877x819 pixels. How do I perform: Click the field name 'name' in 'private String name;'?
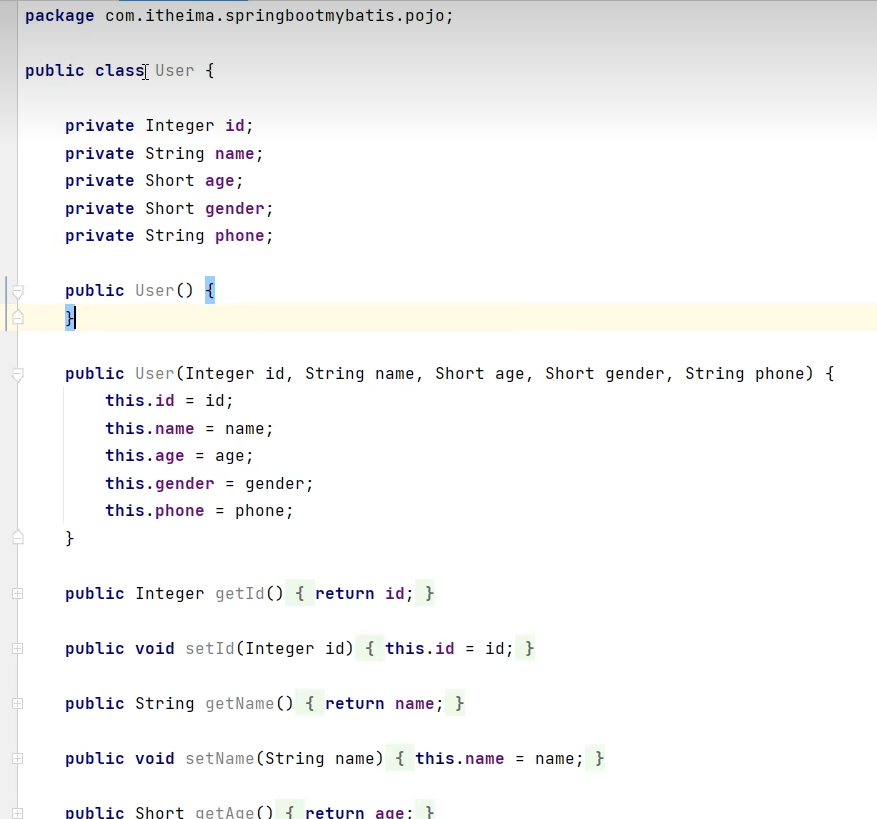click(234, 153)
